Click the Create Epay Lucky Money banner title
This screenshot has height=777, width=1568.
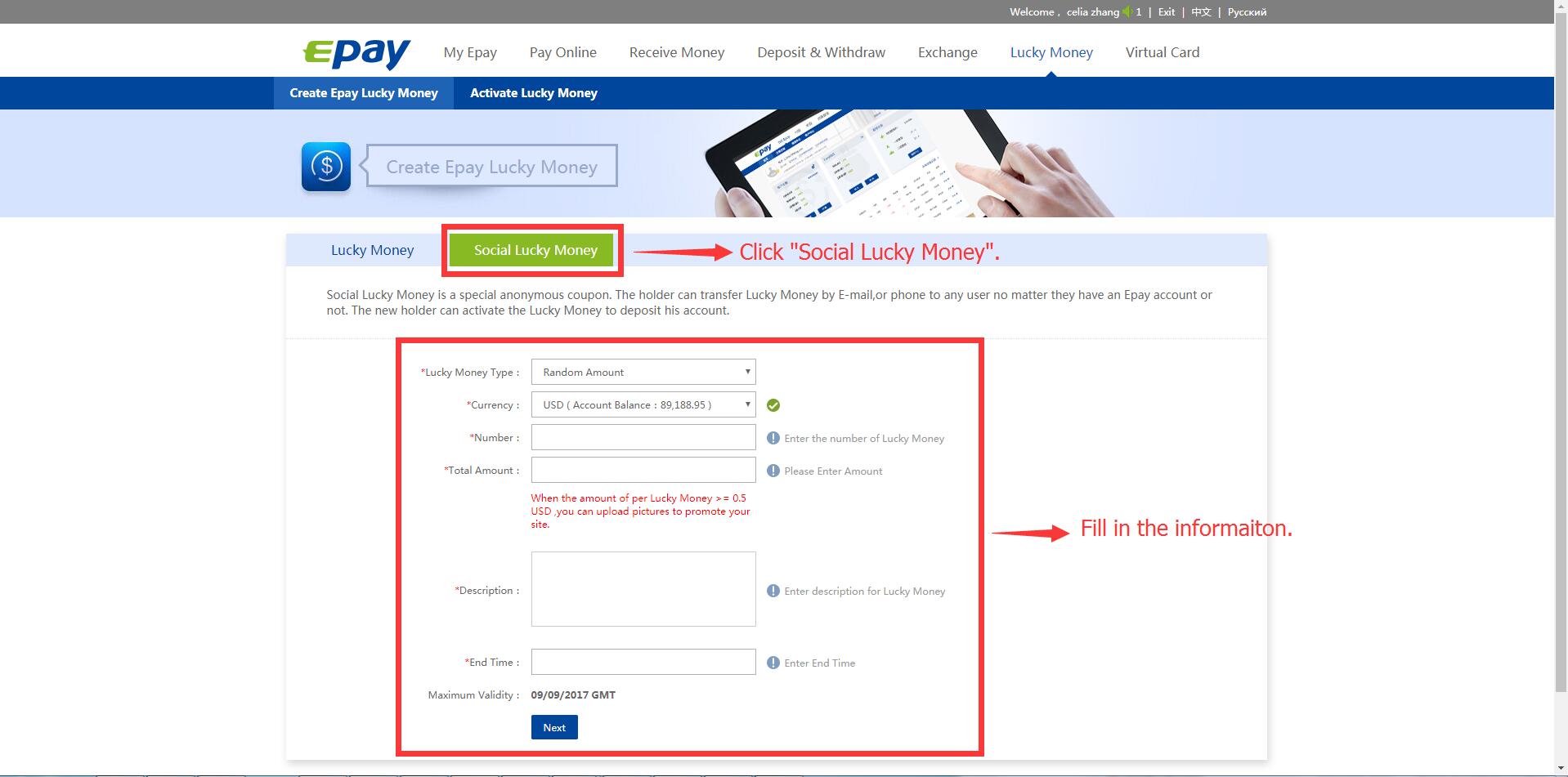[491, 167]
